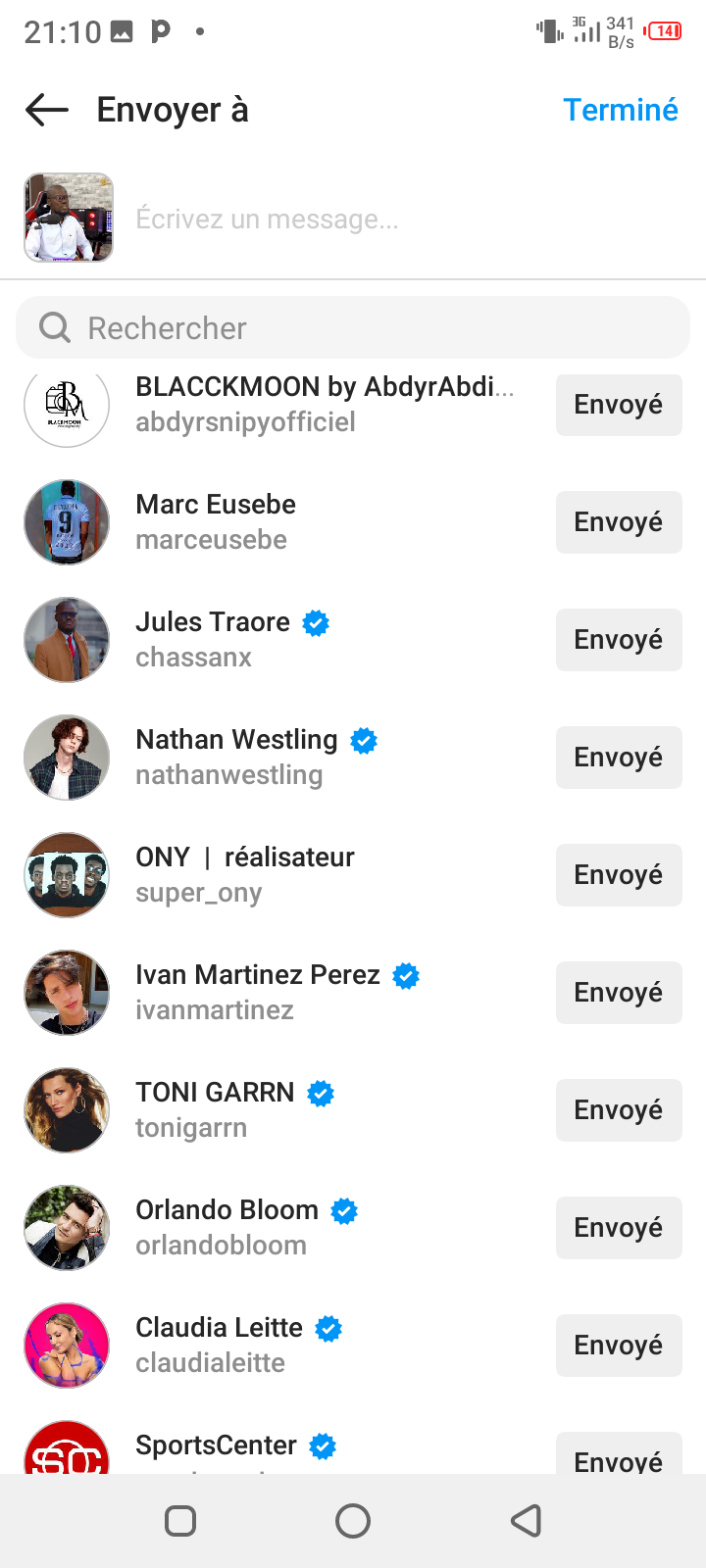Select the Jules Traore contact name
The width and height of the screenshot is (706, 1568).
coord(213,622)
